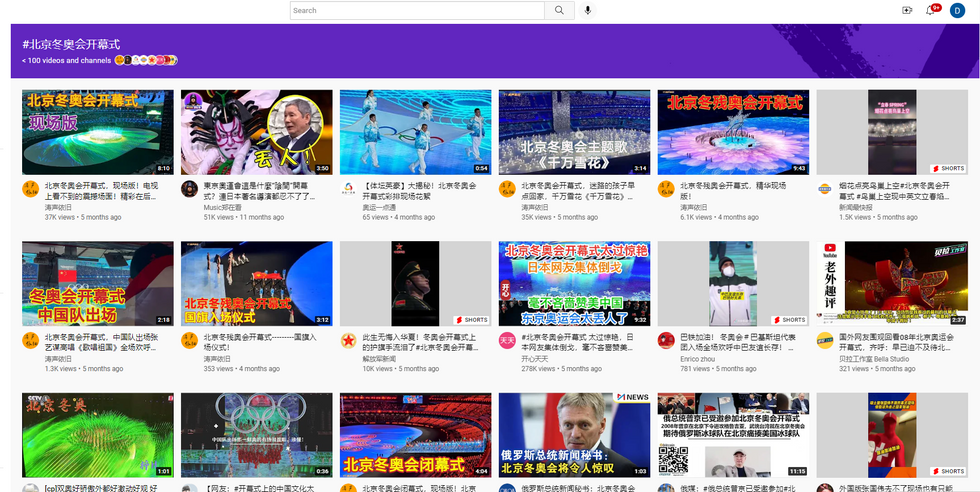
Task: Open the masked athlete Shorts thumbnail
Action: (x=733, y=284)
